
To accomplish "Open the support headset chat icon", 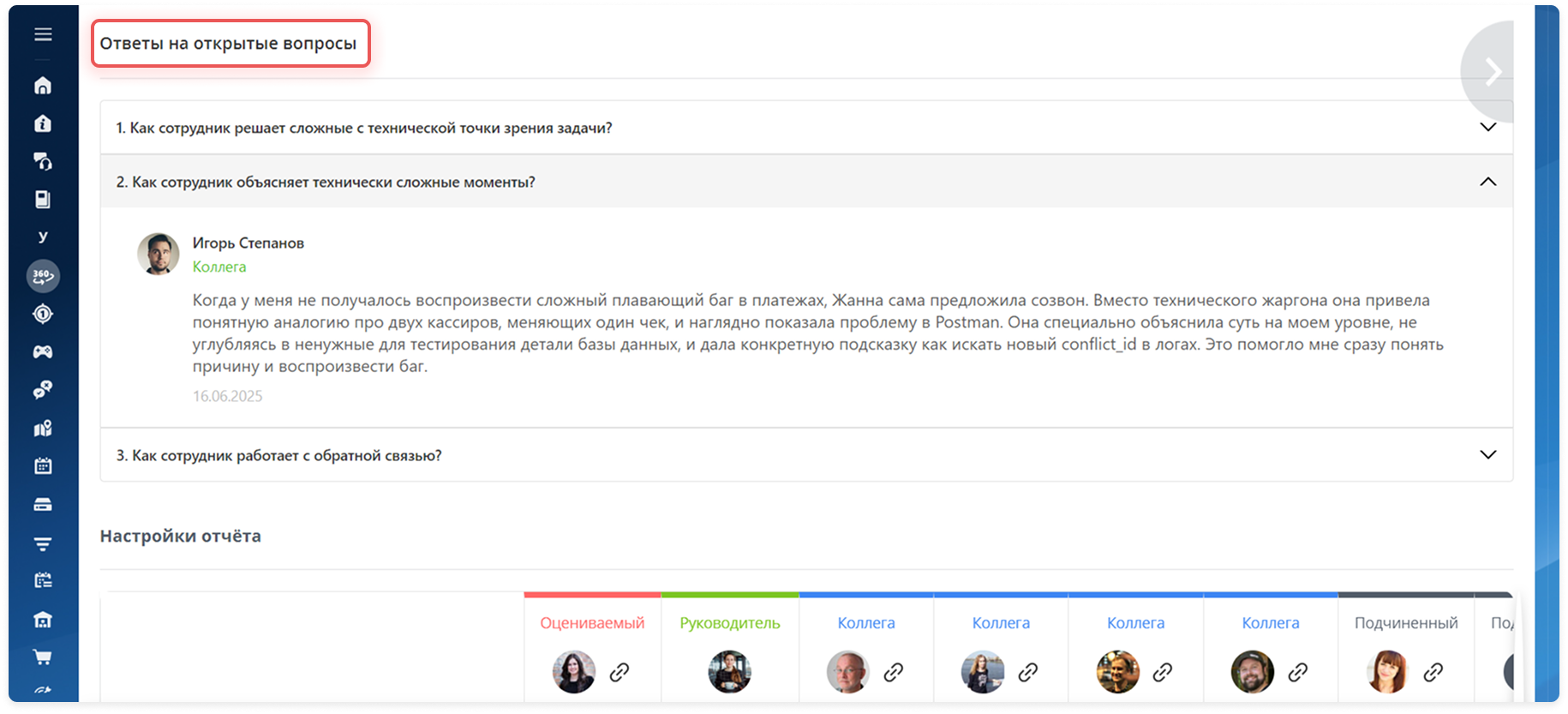I will coord(43,161).
